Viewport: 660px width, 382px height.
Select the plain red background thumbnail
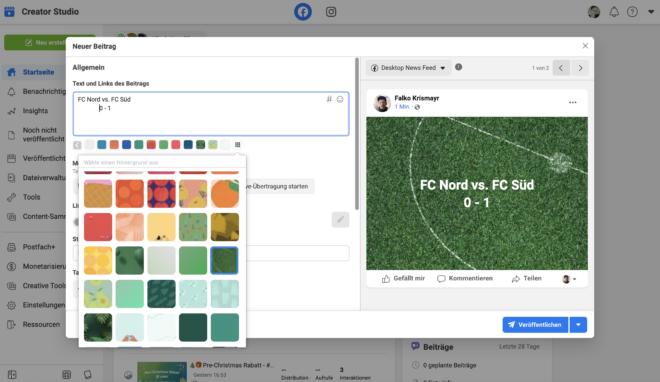tap(98, 227)
